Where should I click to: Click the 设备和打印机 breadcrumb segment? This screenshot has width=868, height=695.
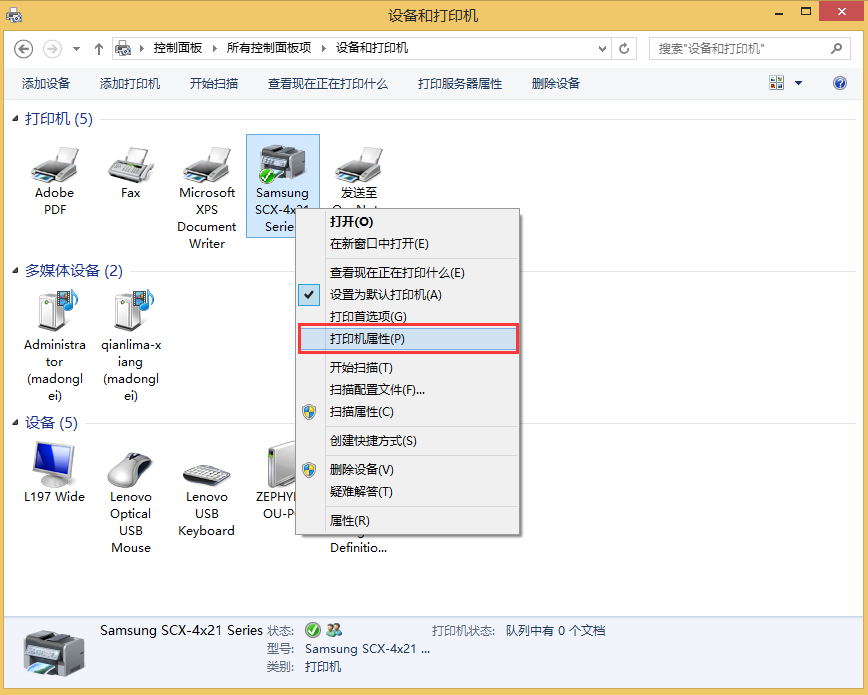372,48
